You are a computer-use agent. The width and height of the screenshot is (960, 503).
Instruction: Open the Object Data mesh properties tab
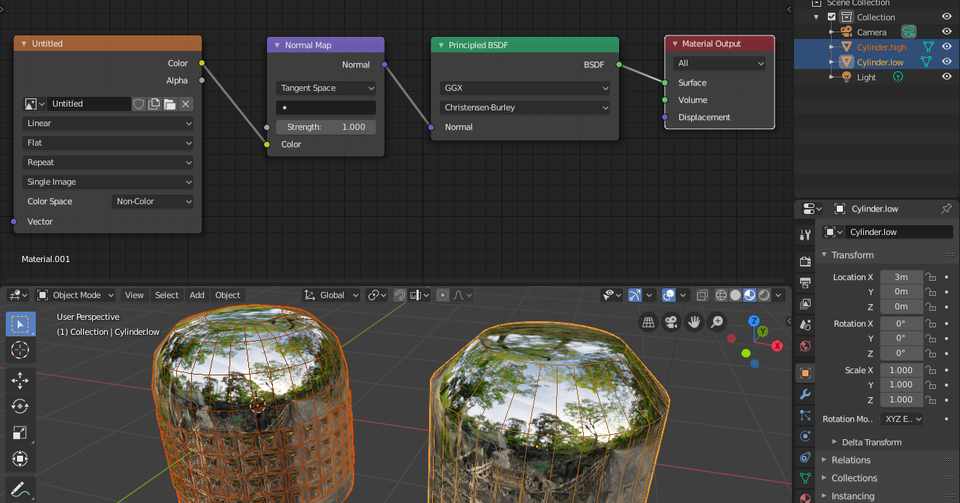coord(805,479)
